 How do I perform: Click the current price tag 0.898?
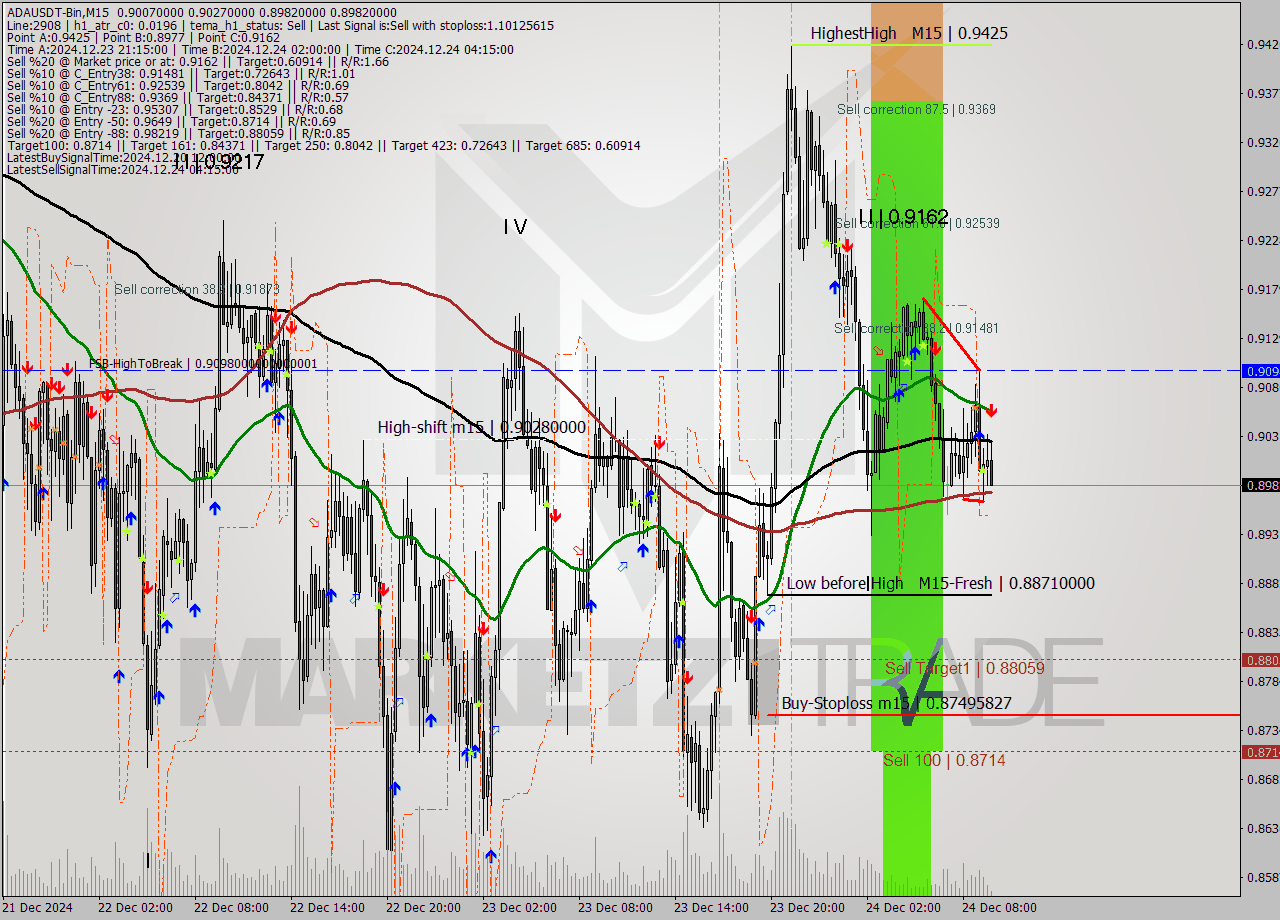(1260, 485)
